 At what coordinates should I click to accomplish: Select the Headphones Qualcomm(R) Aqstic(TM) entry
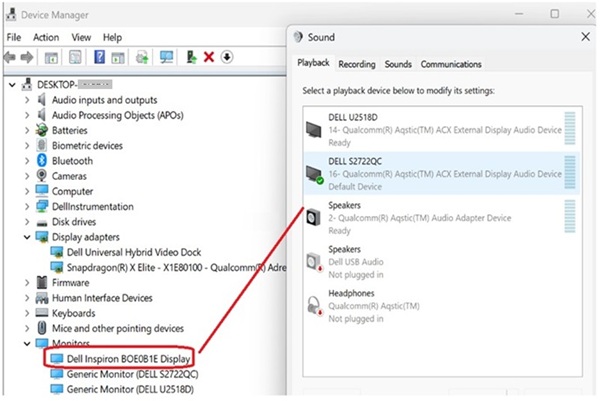point(441,306)
